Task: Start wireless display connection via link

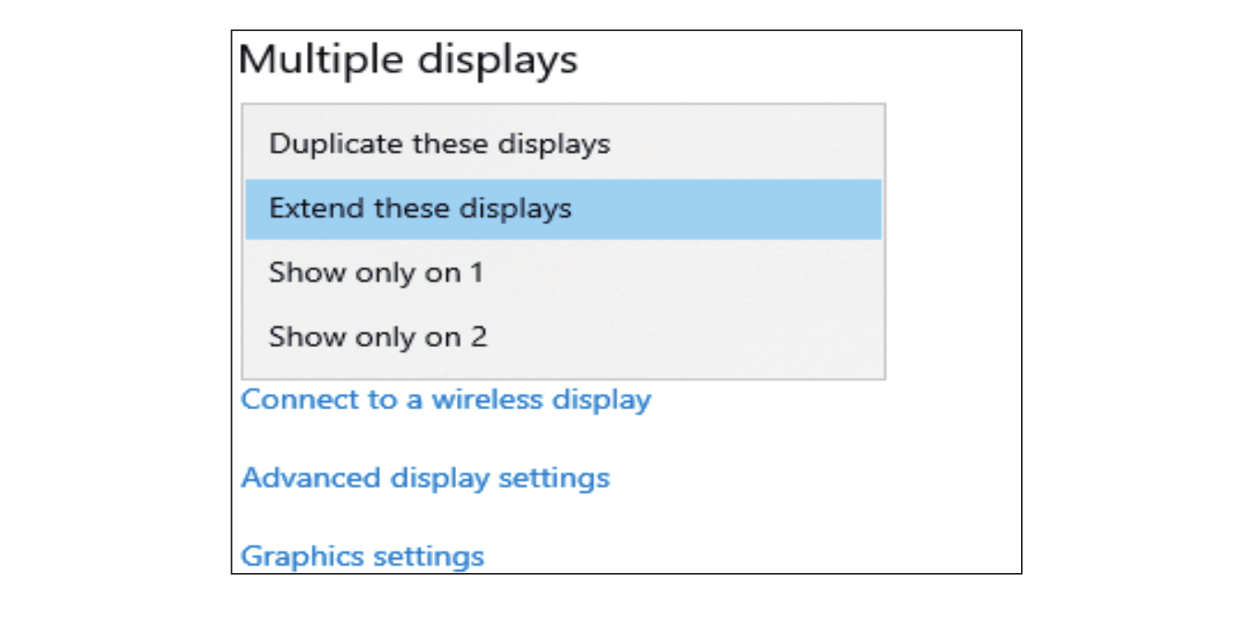Action: (x=446, y=400)
